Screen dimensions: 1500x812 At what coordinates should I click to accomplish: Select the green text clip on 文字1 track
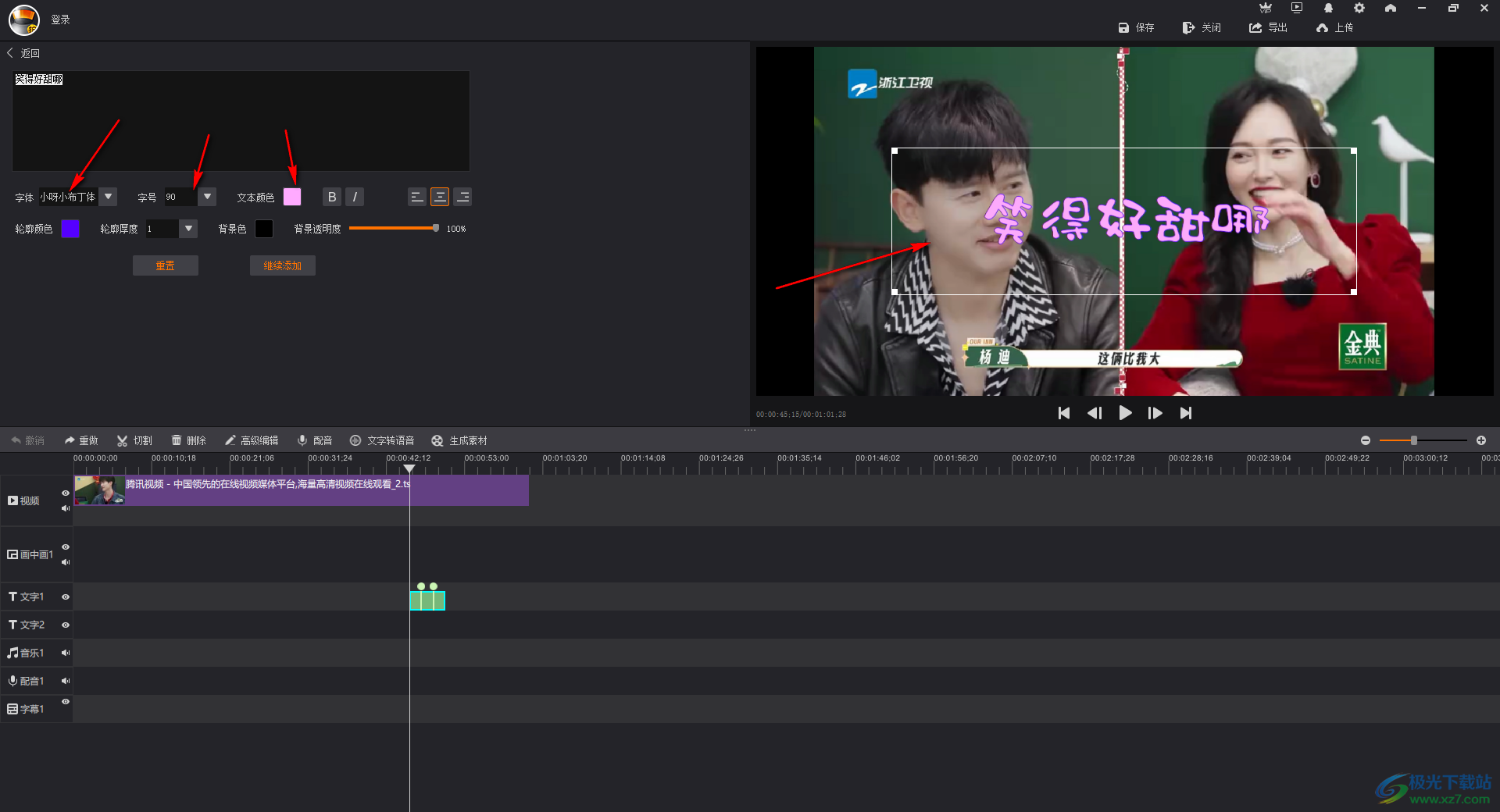click(427, 600)
